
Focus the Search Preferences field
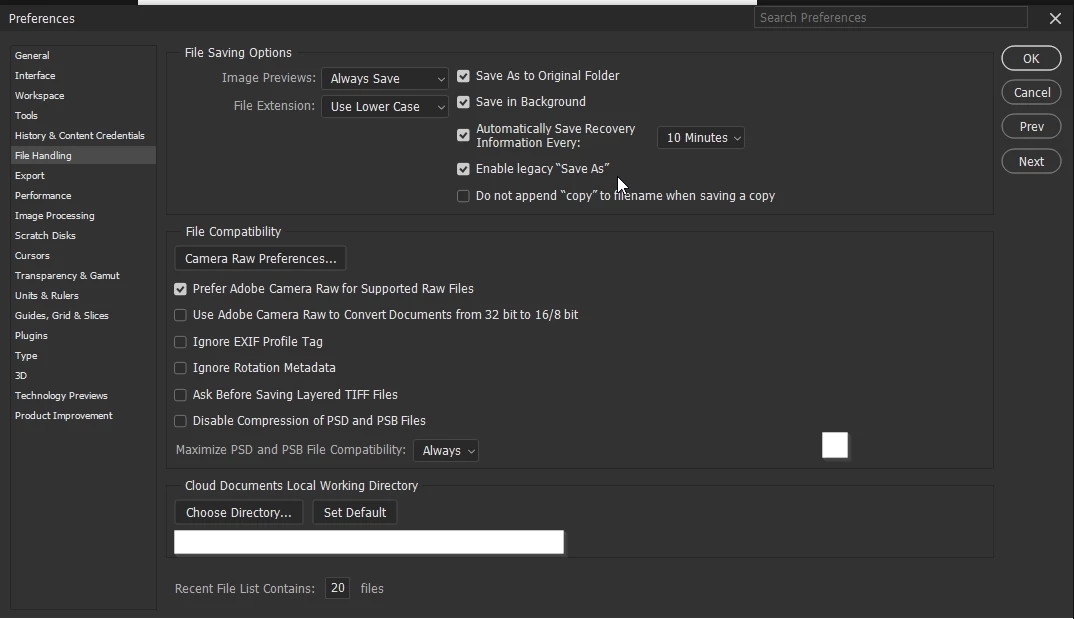point(890,18)
